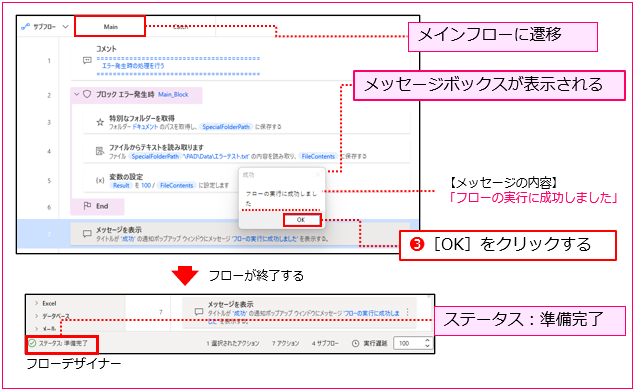This screenshot has height=391, width=635.
Task: Collapse the ブロック エラー発生時 block chevron
Action: click(x=76, y=94)
